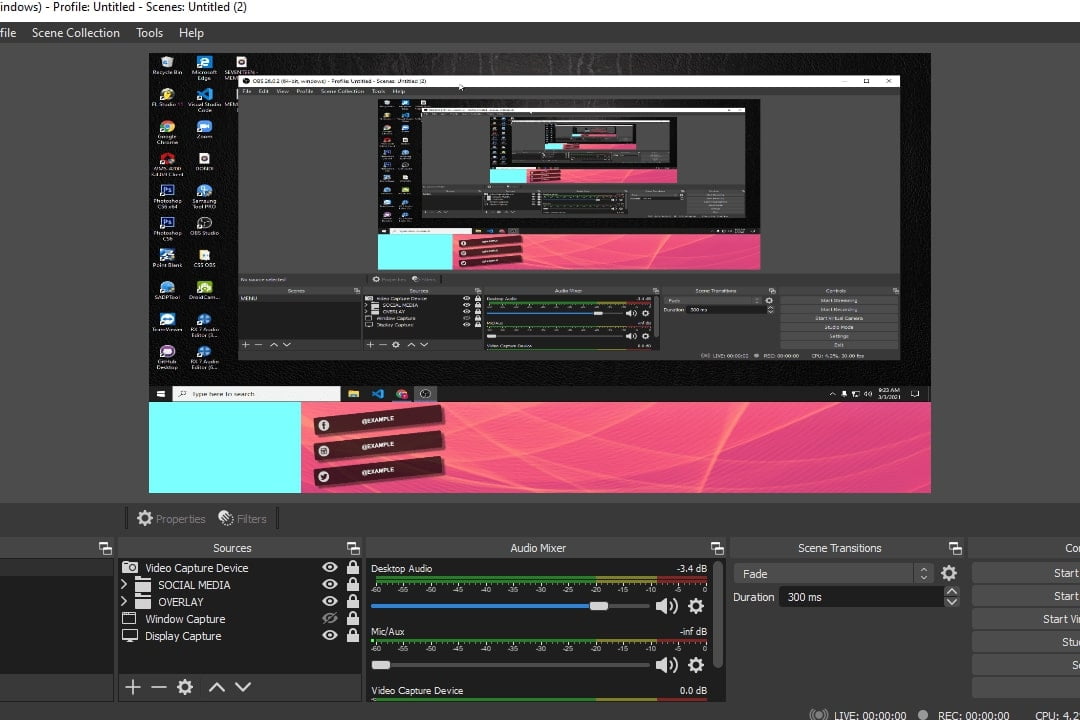Toggle lock on SOCIAL MEDIA group

[x=353, y=584]
